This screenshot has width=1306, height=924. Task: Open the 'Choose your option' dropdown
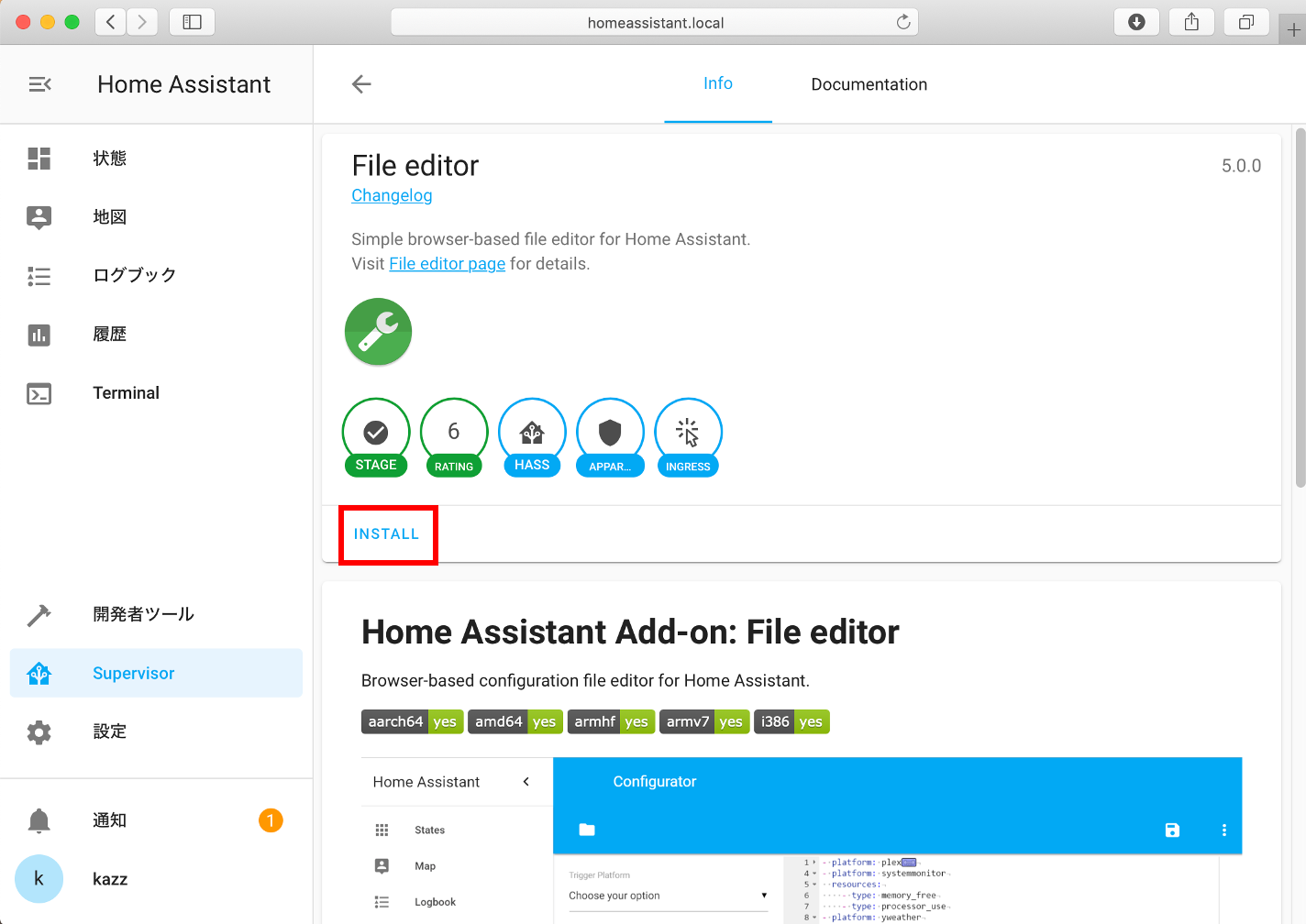point(668,896)
